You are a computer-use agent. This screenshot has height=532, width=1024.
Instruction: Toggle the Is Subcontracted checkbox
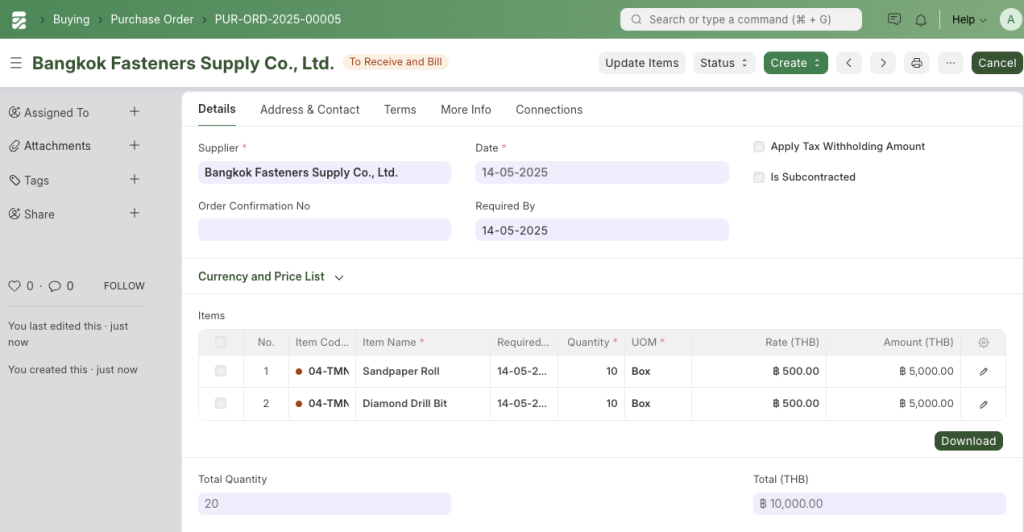tap(759, 177)
